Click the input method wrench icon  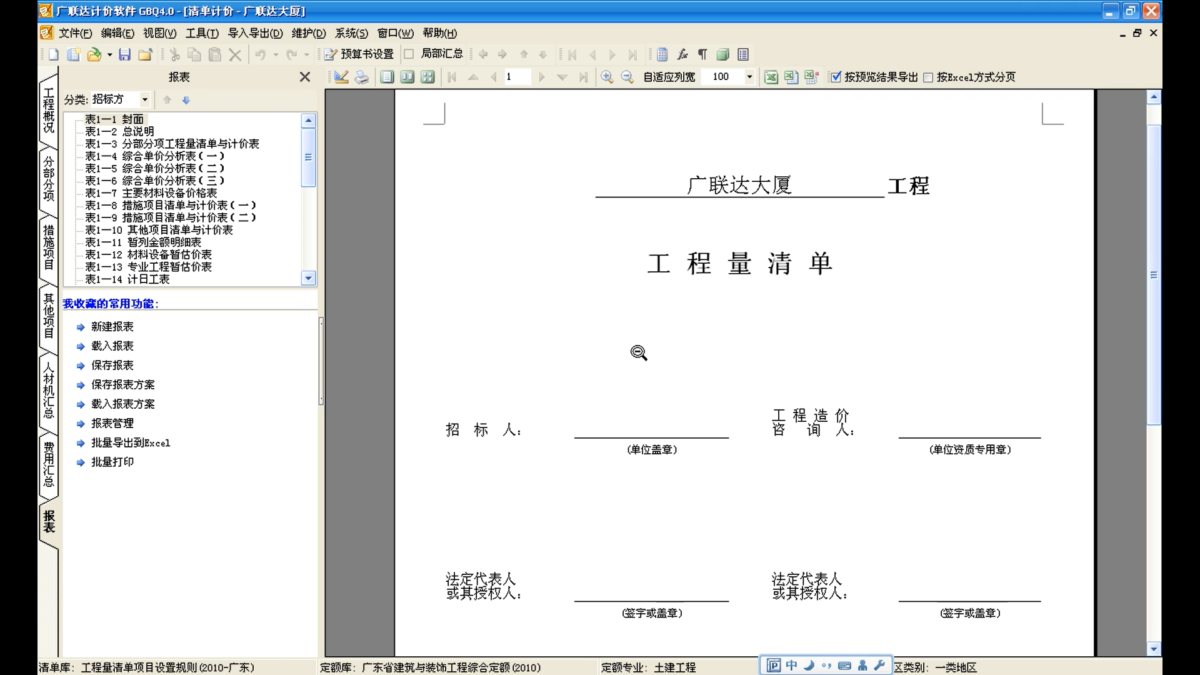pos(880,666)
